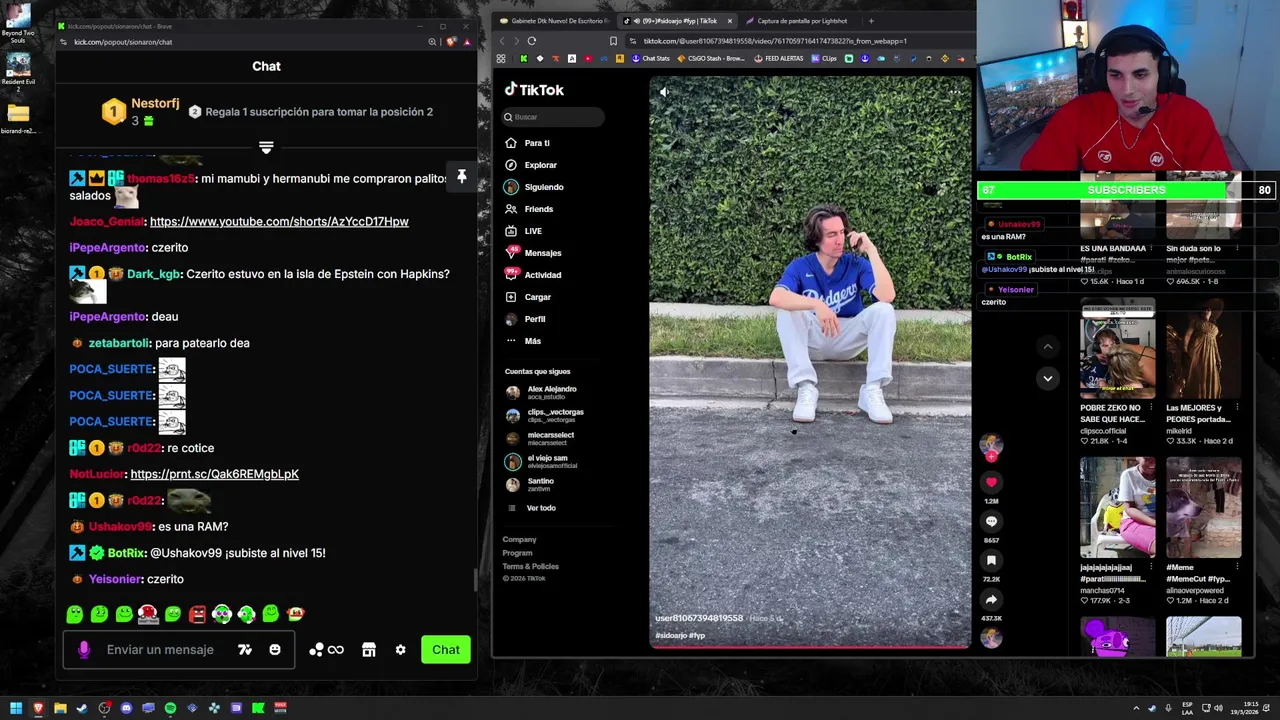Screen dimensions: 1280x720
Task: Open Spotify from the taskbar
Action: [x=170, y=708]
